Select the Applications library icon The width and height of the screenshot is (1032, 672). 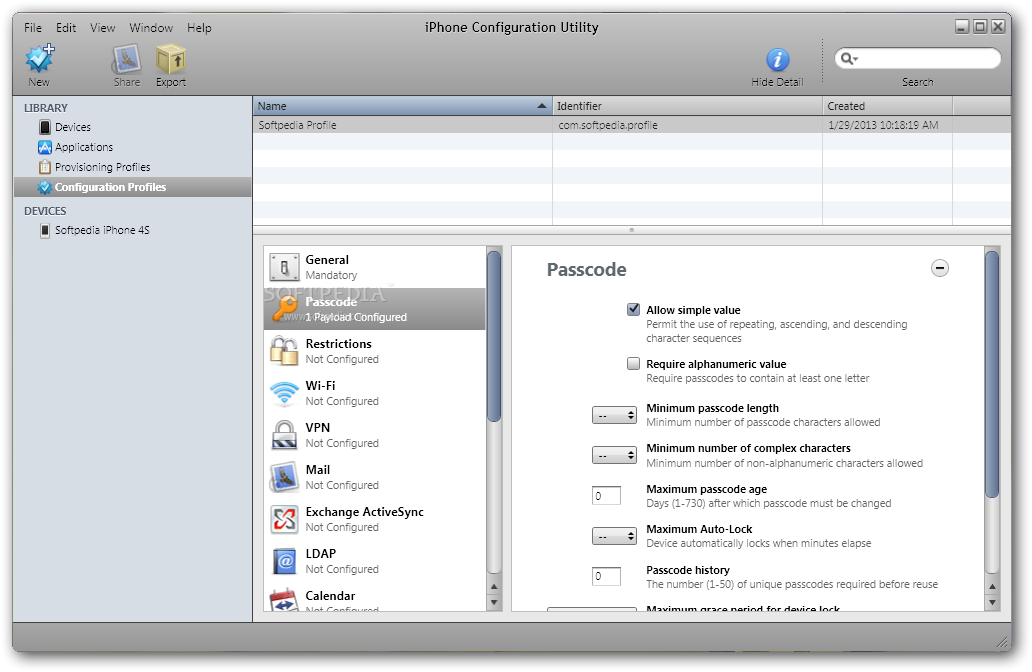45,147
